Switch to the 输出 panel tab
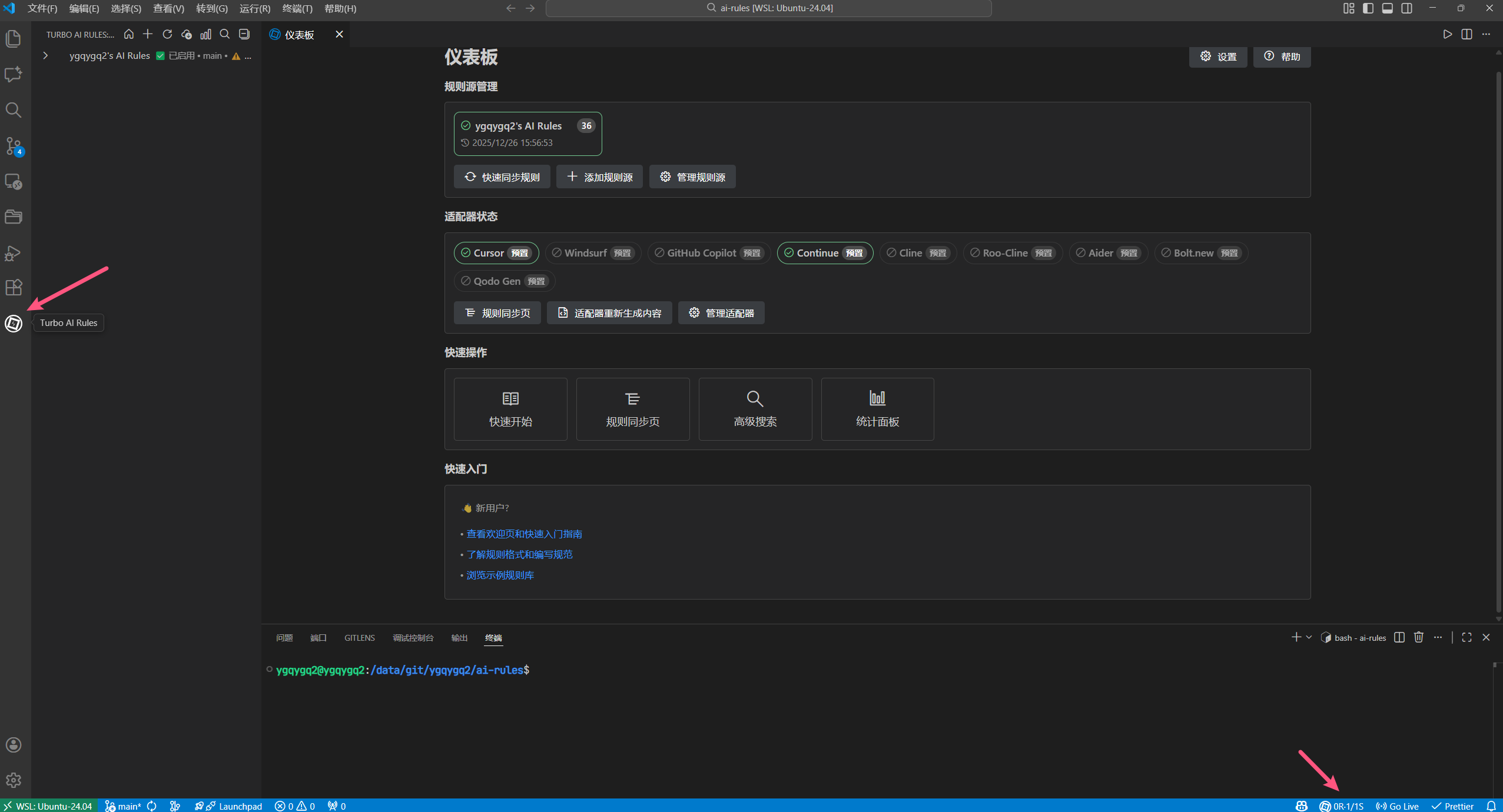The image size is (1503, 812). click(x=459, y=638)
